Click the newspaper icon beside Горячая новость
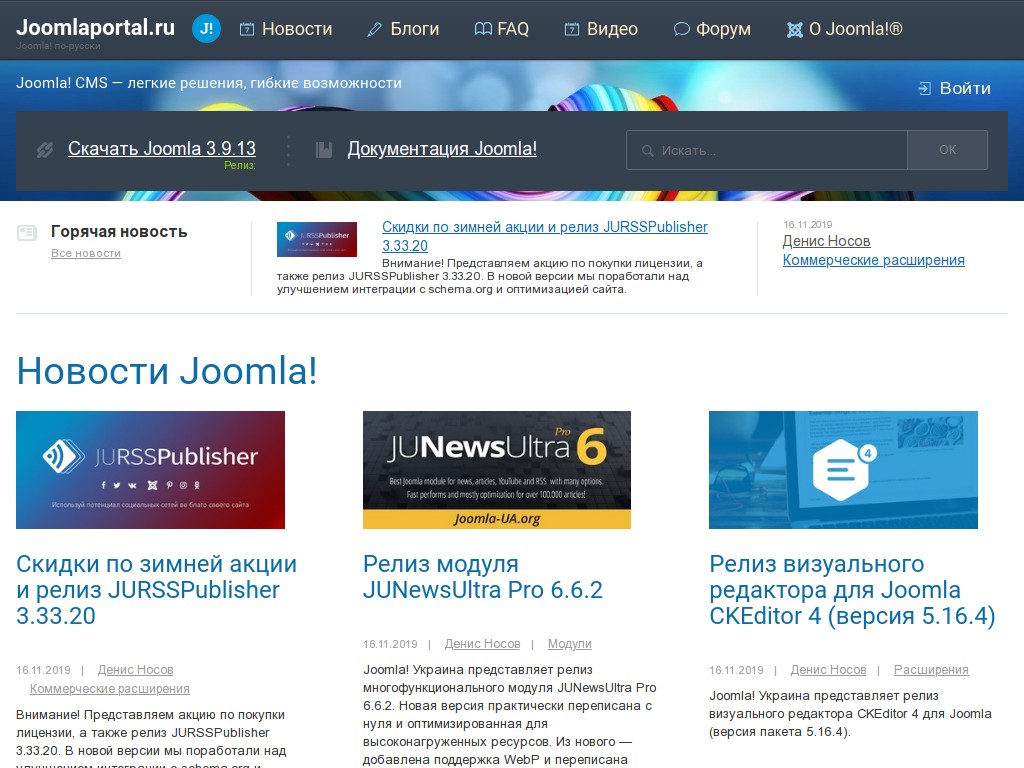Viewport: 1024px width, 768px height. [27, 232]
